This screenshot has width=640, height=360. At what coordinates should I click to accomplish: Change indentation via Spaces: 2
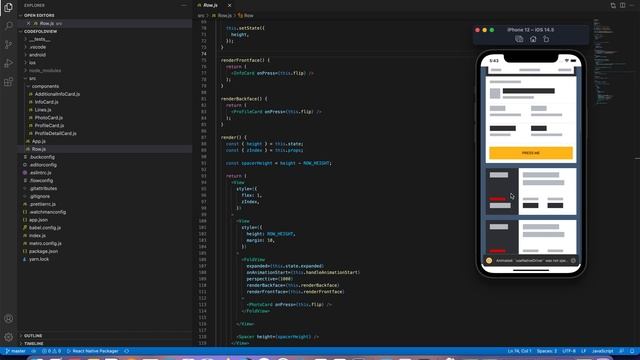547,351
